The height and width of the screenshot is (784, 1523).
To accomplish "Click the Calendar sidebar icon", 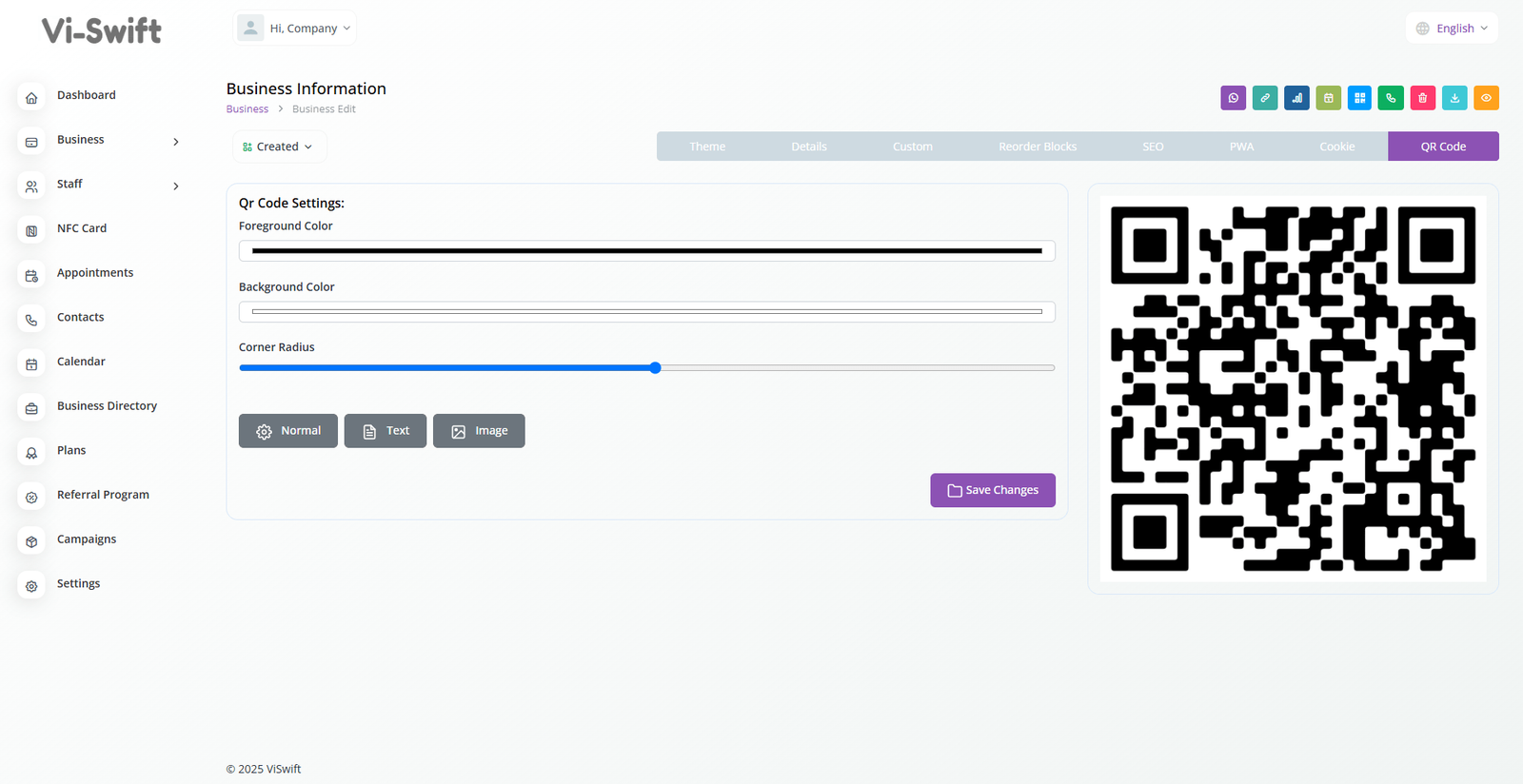I will [x=31, y=364].
